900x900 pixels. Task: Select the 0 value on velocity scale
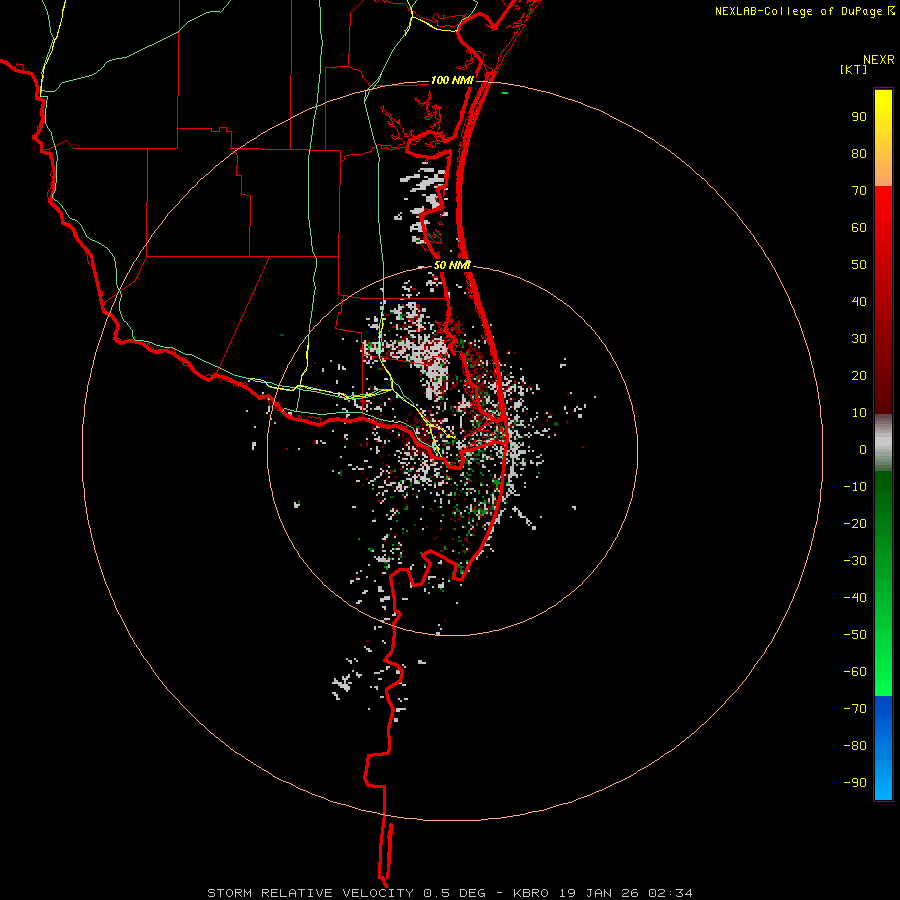point(863,449)
